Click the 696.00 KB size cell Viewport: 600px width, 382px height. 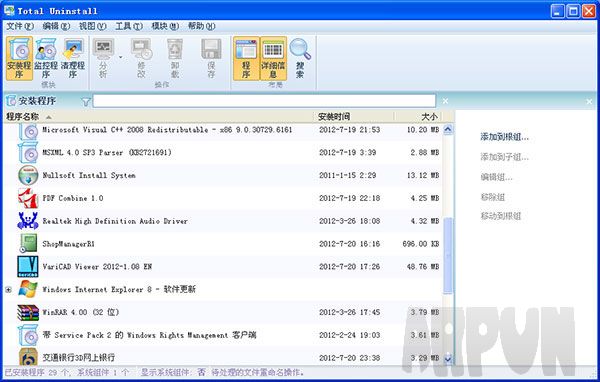point(421,244)
